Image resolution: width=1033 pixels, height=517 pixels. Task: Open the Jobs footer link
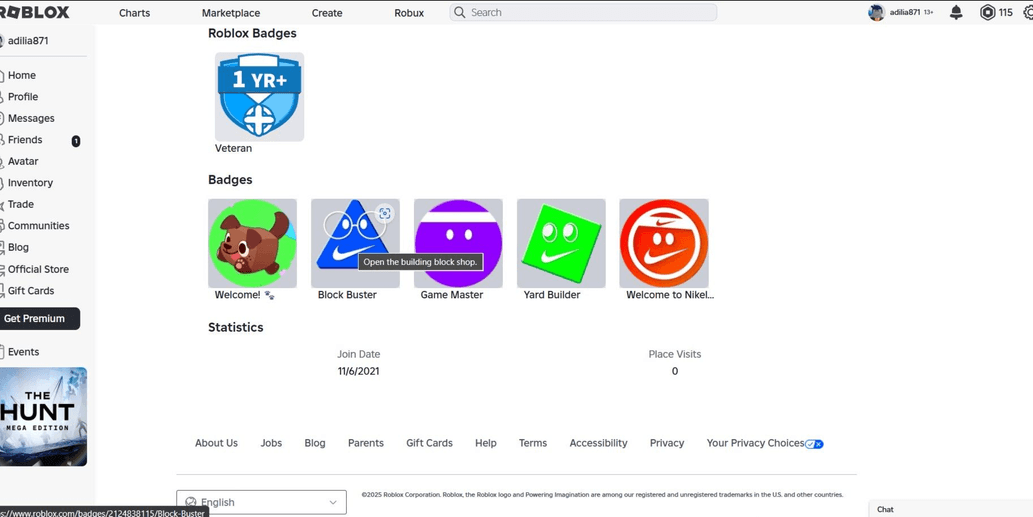pos(271,443)
